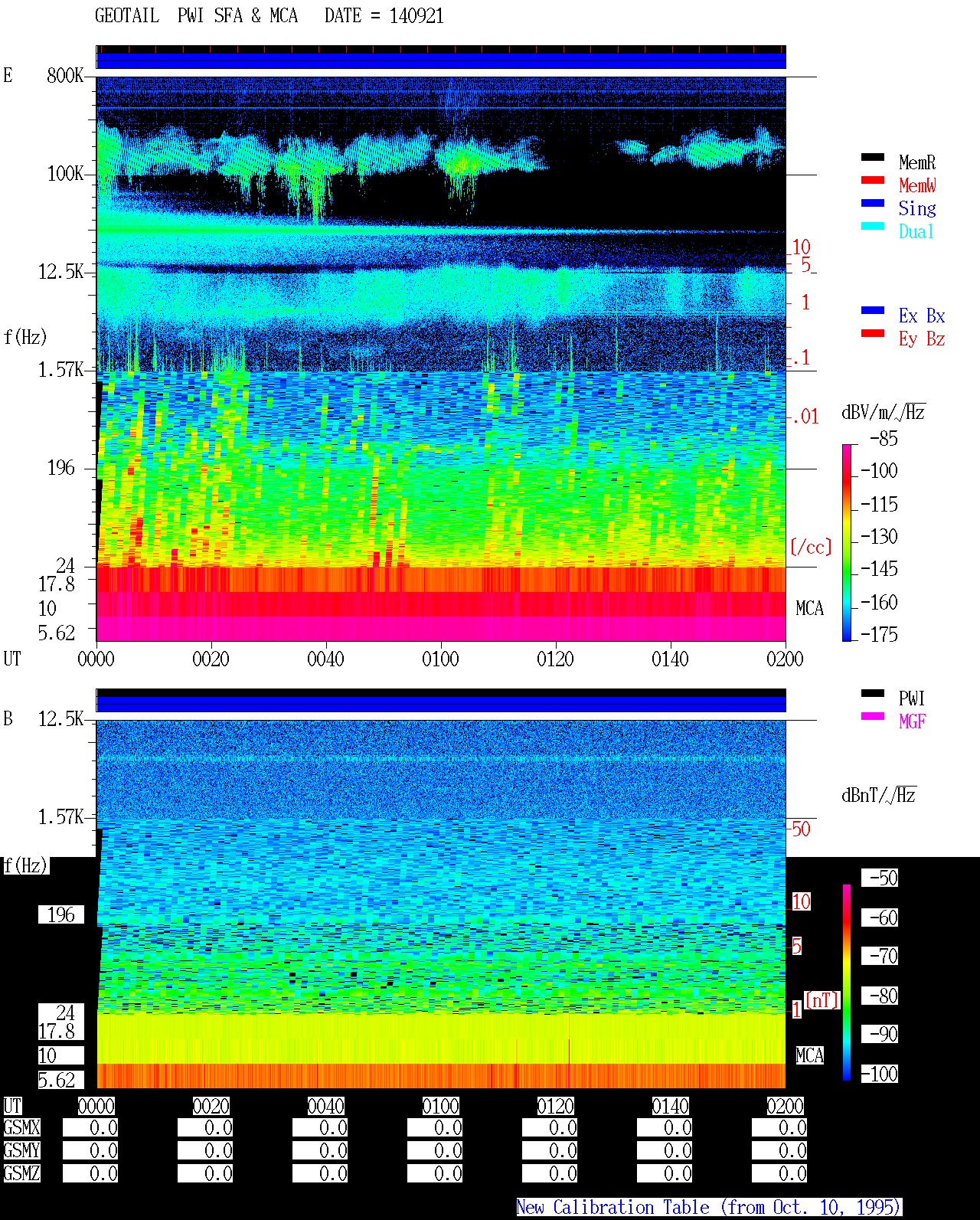Click the 0140 UT tick label under E panel
Image resolution: width=980 pixels, height=1220 pixels.
pos(670,659)
